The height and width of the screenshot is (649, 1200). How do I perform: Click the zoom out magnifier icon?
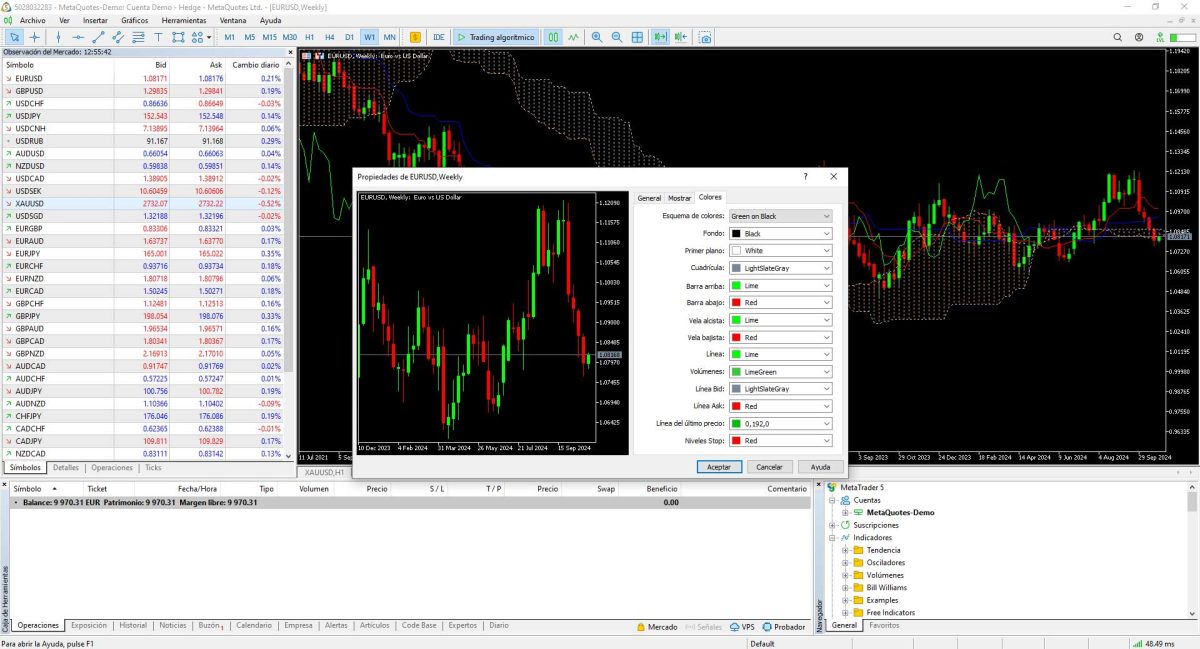[x=616, y=37]
